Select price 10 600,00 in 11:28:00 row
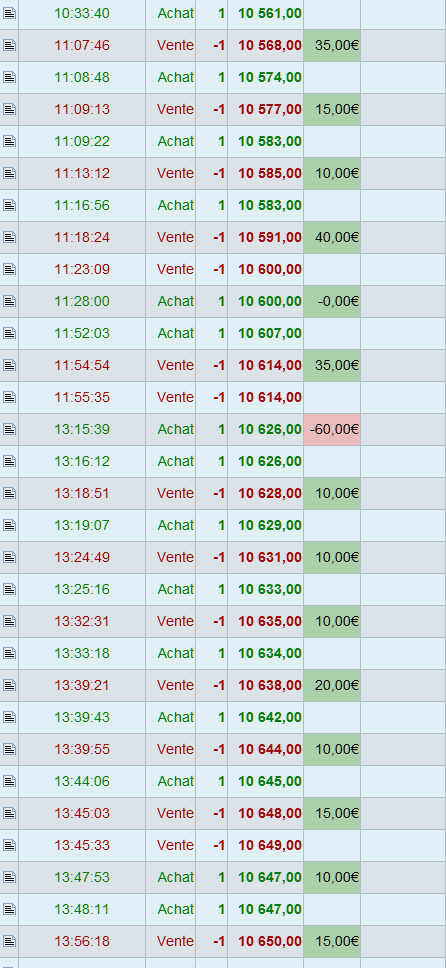This screenshot has width=446, height=968. tap(270, 301)
